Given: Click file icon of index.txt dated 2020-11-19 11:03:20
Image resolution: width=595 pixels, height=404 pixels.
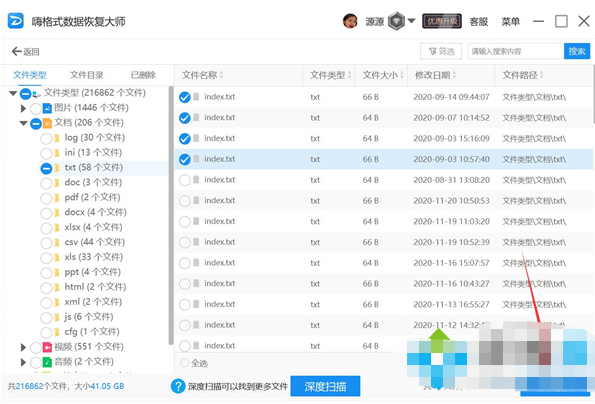Looking at the screenshot, I should [x=196, y=221].
